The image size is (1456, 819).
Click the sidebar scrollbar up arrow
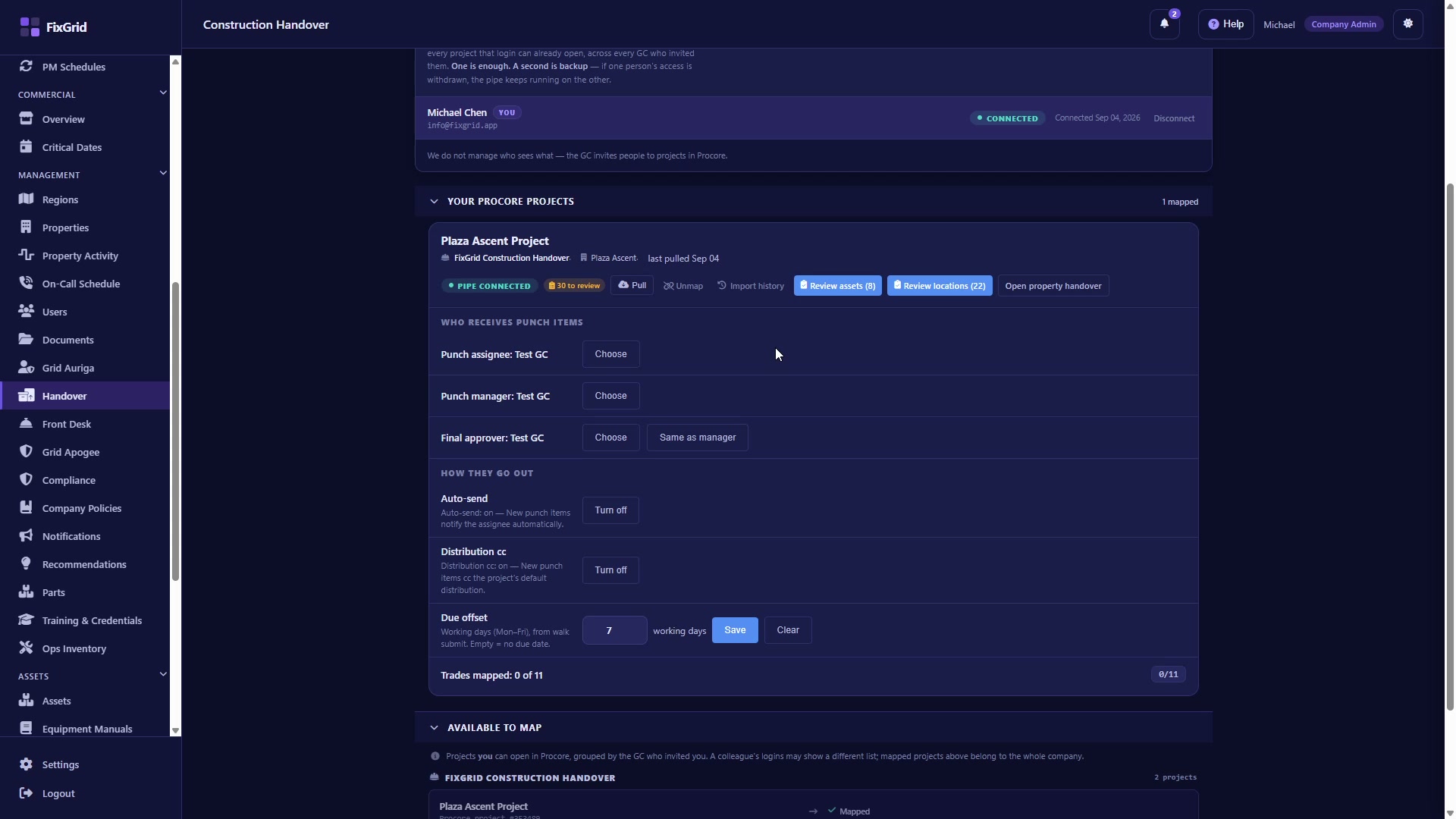(x=175, y=61)
